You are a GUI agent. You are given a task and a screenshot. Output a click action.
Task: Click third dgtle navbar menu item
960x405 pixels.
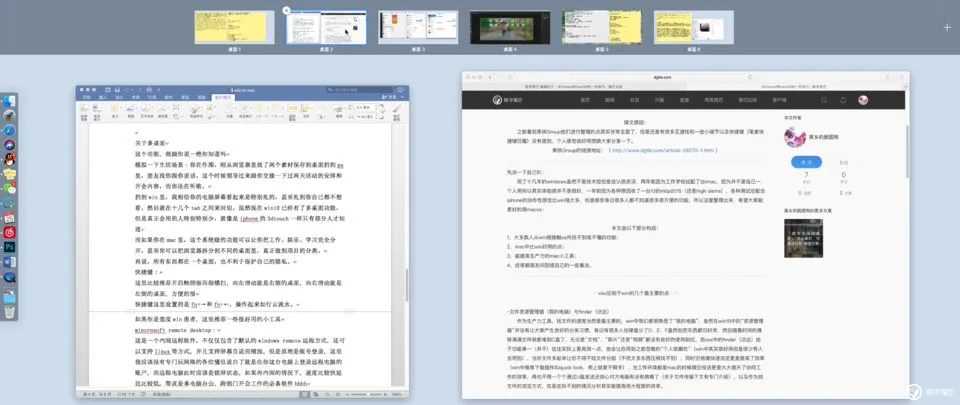[634, 100]
